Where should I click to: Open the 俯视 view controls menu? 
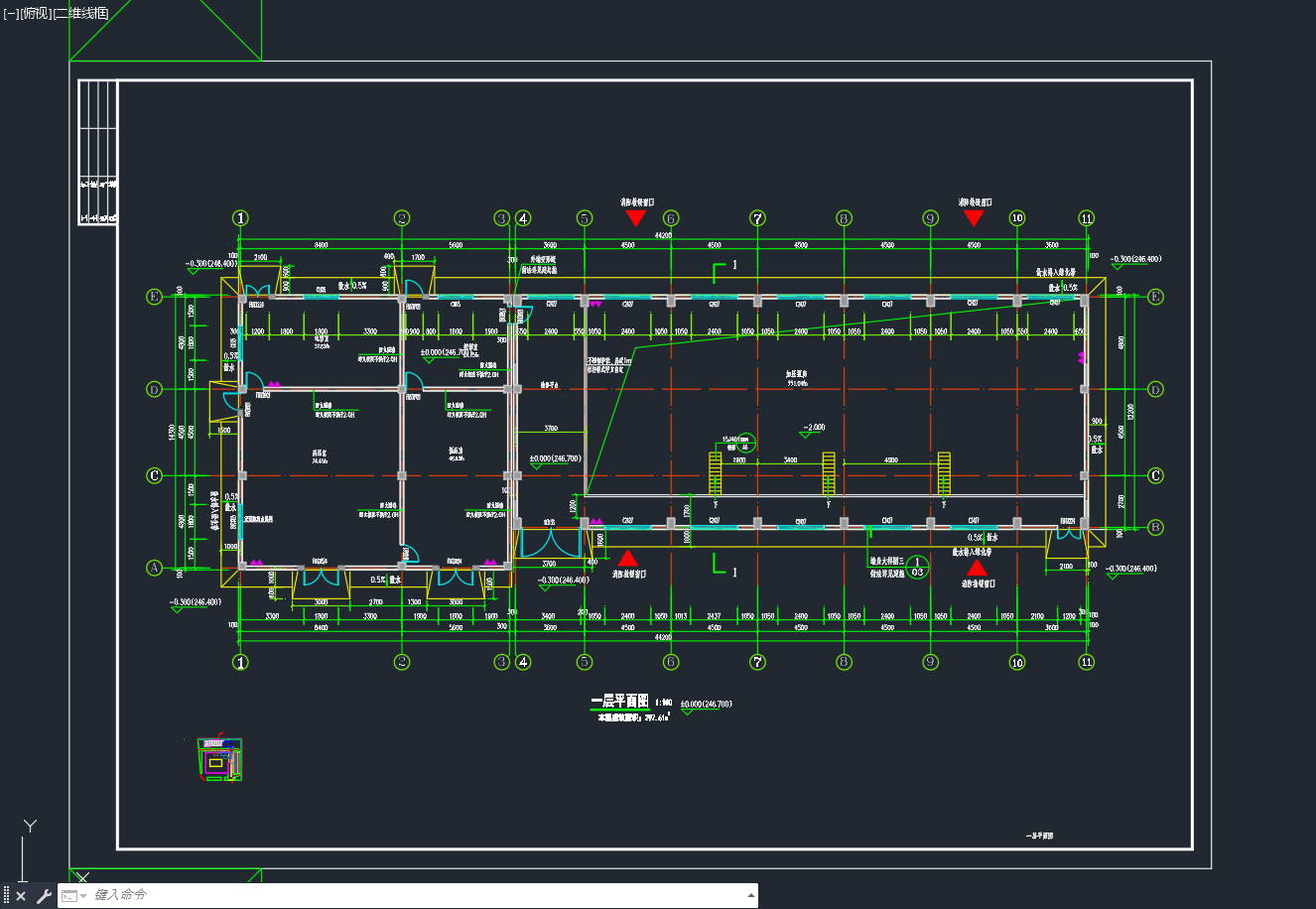click(35, 13)
